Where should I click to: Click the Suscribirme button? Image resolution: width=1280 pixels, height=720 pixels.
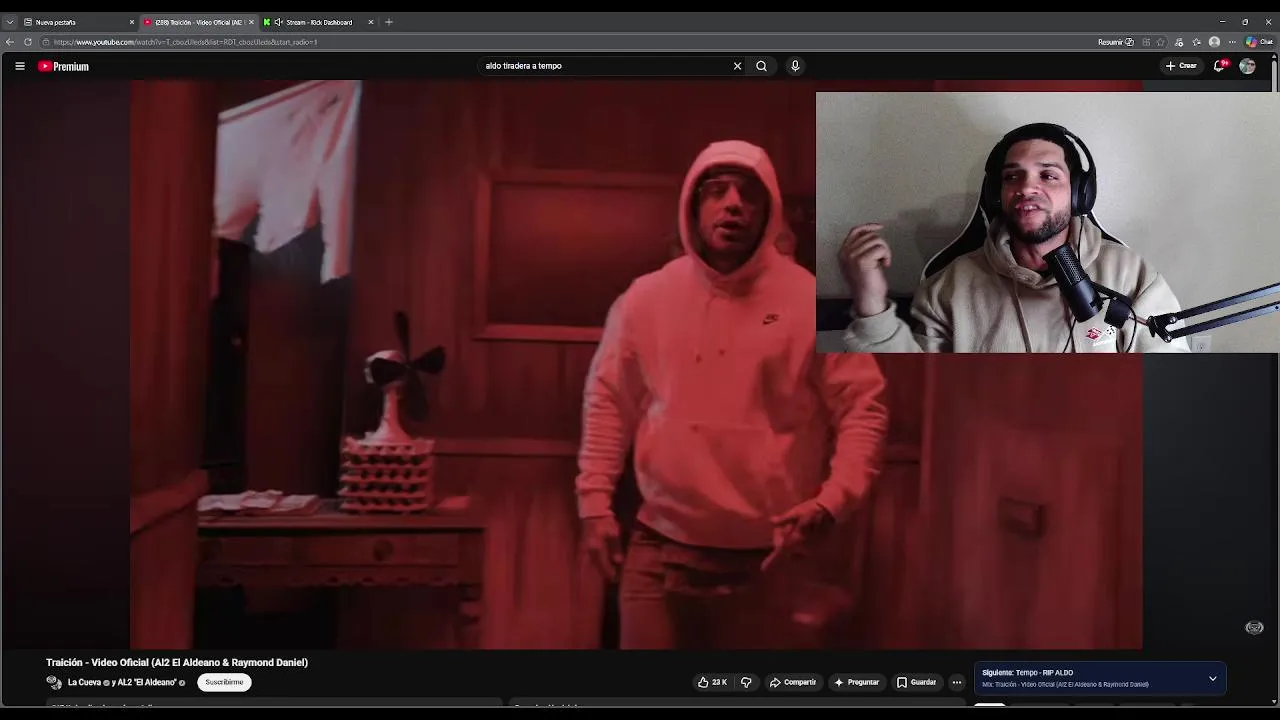click(224, 682)
